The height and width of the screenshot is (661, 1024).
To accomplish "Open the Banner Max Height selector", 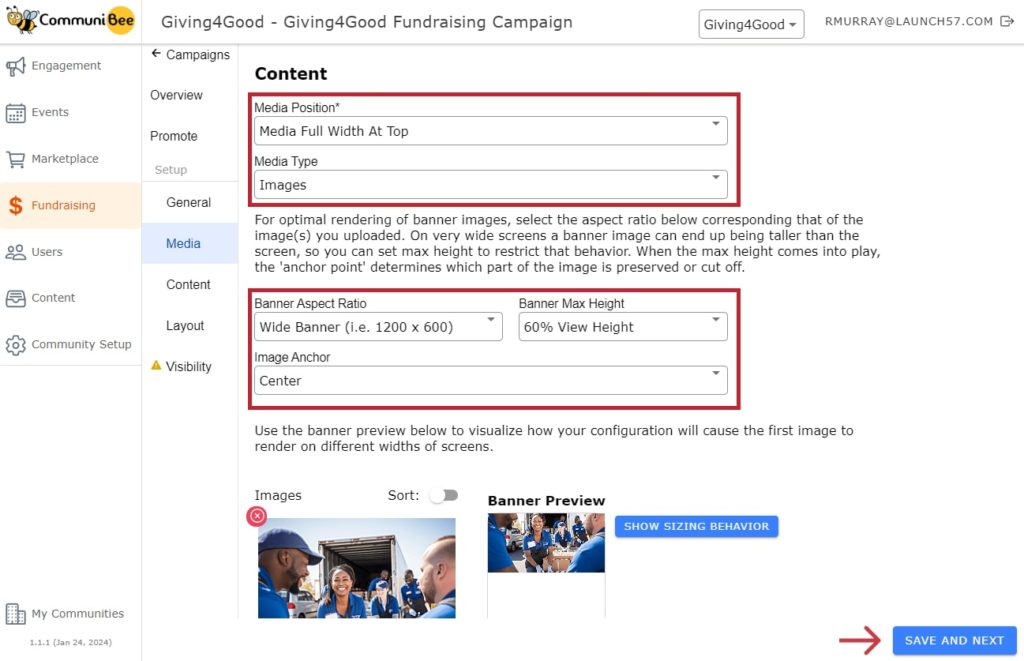I will pyautogui.click(x=622, y=326).
